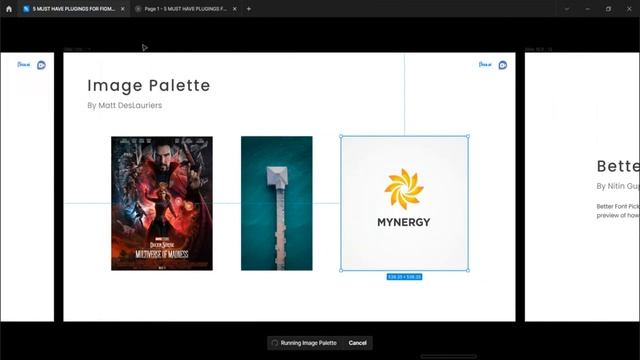The image size is (640, 360).
Task: Click the bottom-left resize handle of the MYNERGY selection
Action: click(341, 270)
